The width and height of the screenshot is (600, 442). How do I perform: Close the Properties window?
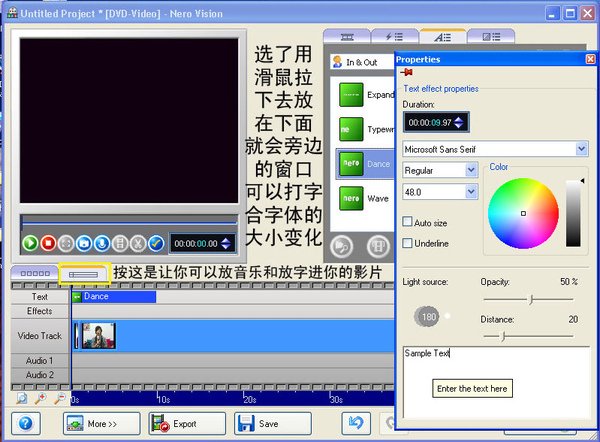pyautogui.click(x=590, y=59)
